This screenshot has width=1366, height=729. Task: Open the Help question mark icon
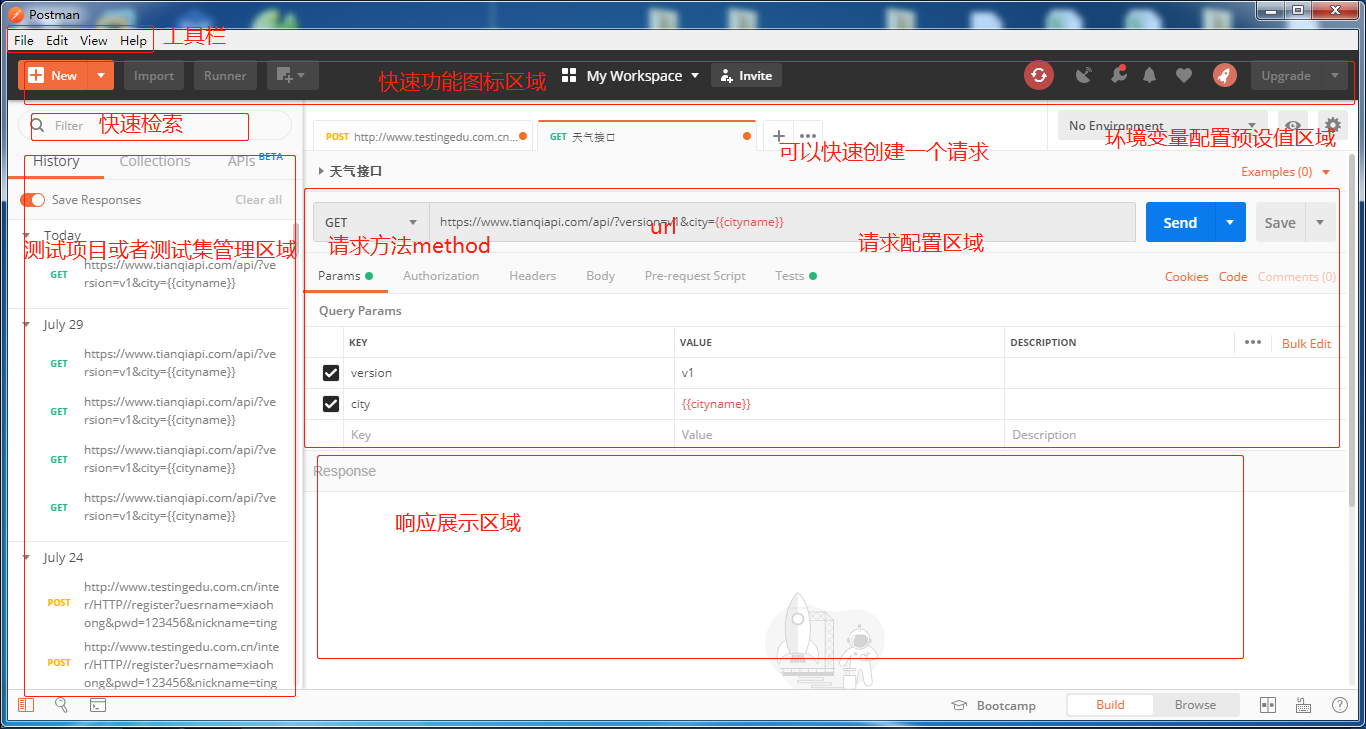point(1339,705)
